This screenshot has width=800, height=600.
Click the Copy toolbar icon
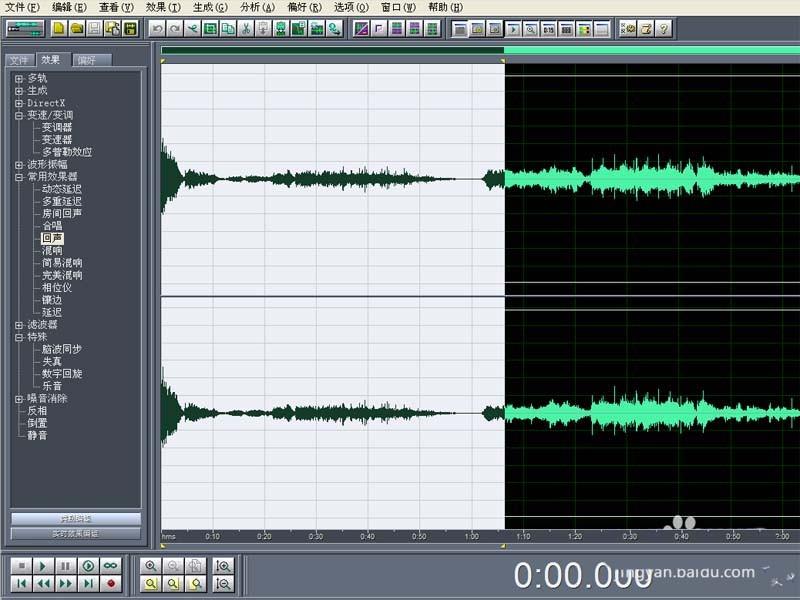coord(230,30)
